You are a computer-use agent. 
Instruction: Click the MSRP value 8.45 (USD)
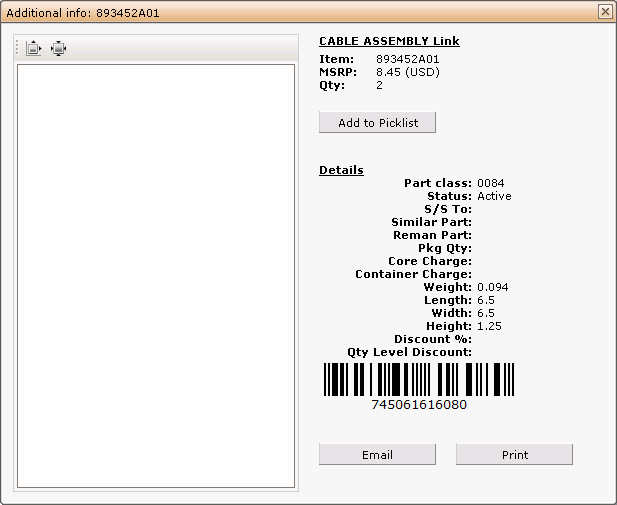[x=407, y=72]
